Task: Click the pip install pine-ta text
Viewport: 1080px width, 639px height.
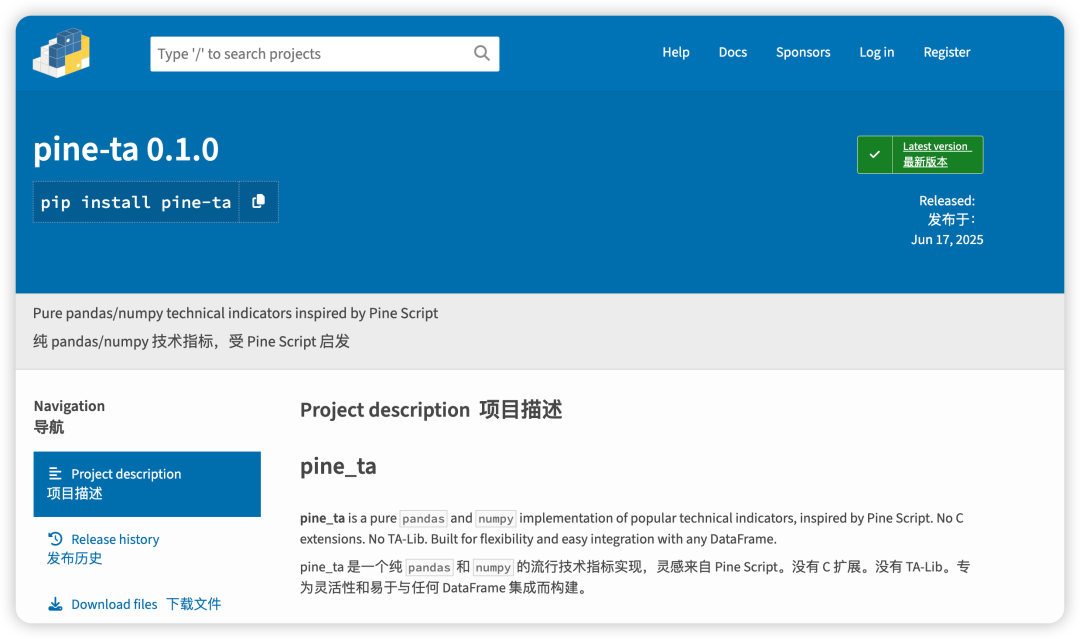Action: coord(136,202)
